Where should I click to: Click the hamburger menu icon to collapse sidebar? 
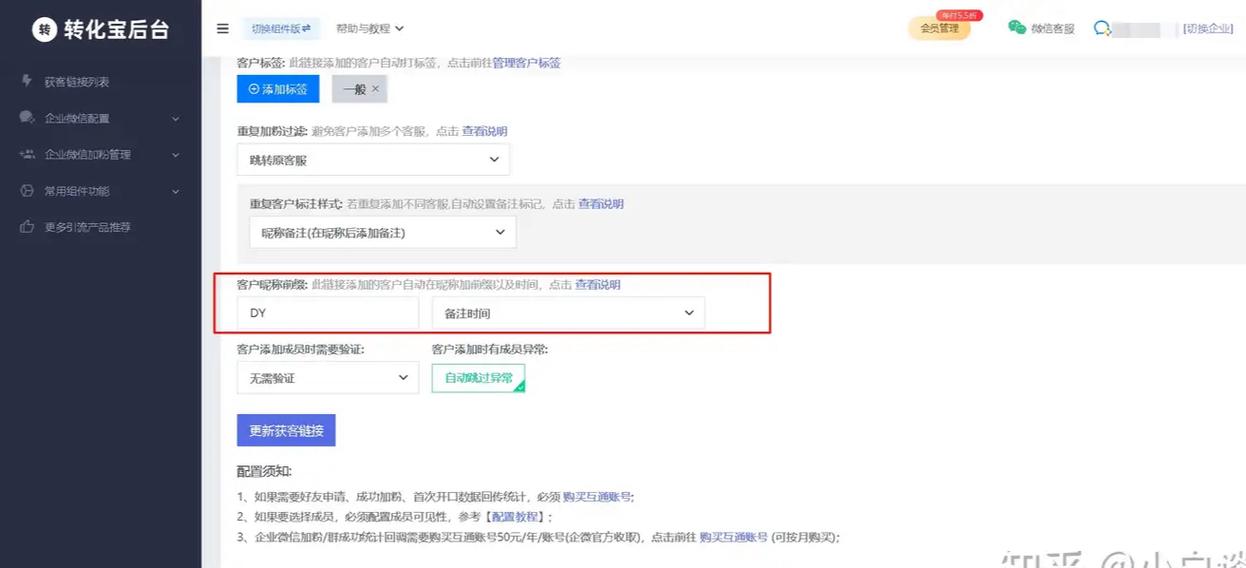[223, 29]
